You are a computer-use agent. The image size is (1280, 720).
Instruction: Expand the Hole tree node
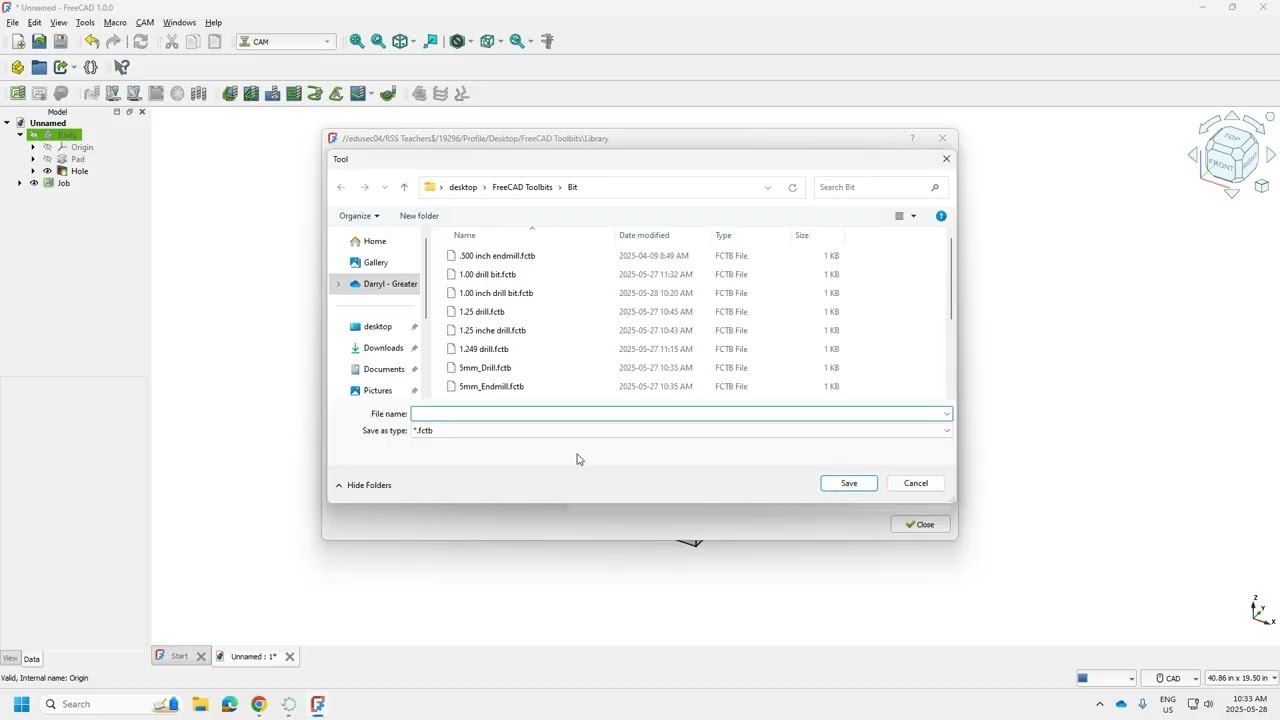[33, 171]
